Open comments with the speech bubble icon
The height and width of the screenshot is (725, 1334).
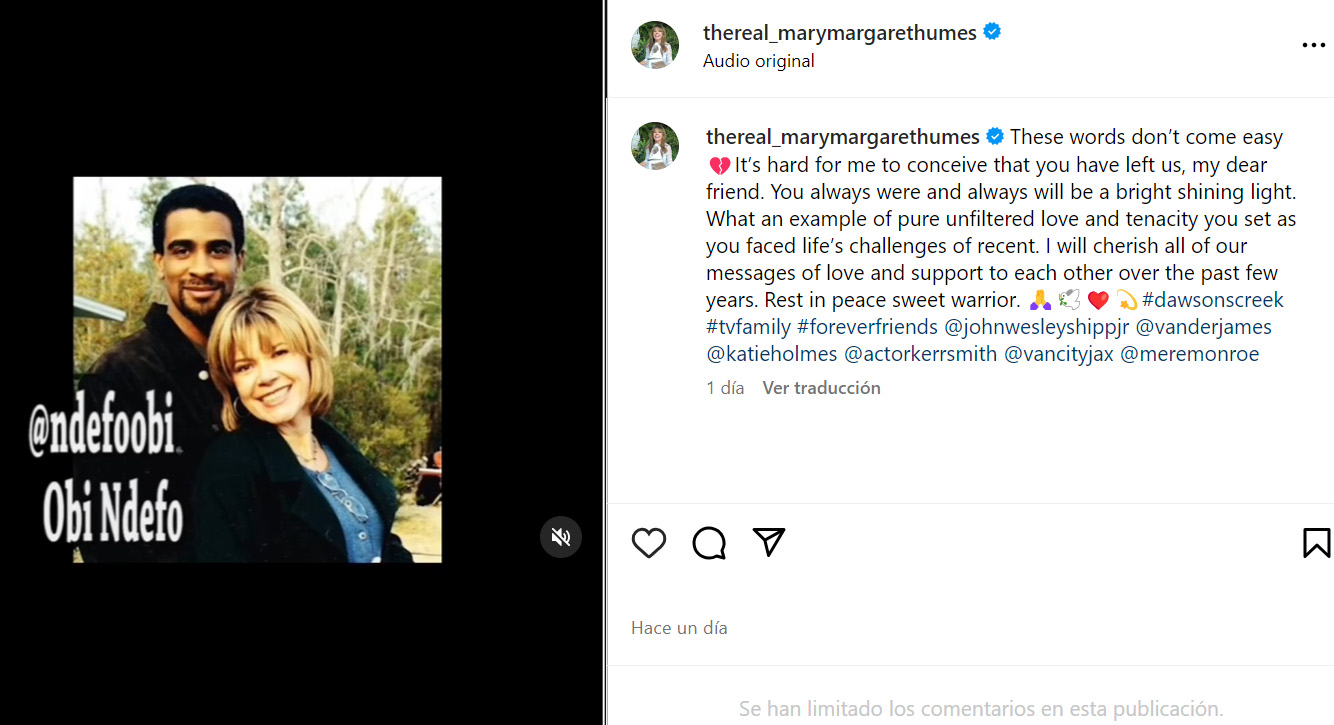(709, 542)
